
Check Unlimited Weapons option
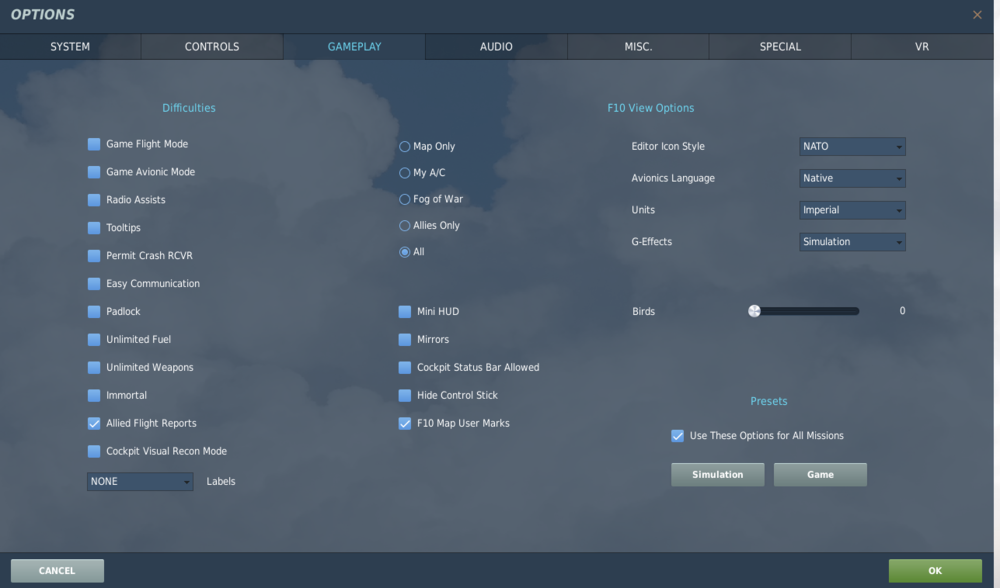(94, 367)
